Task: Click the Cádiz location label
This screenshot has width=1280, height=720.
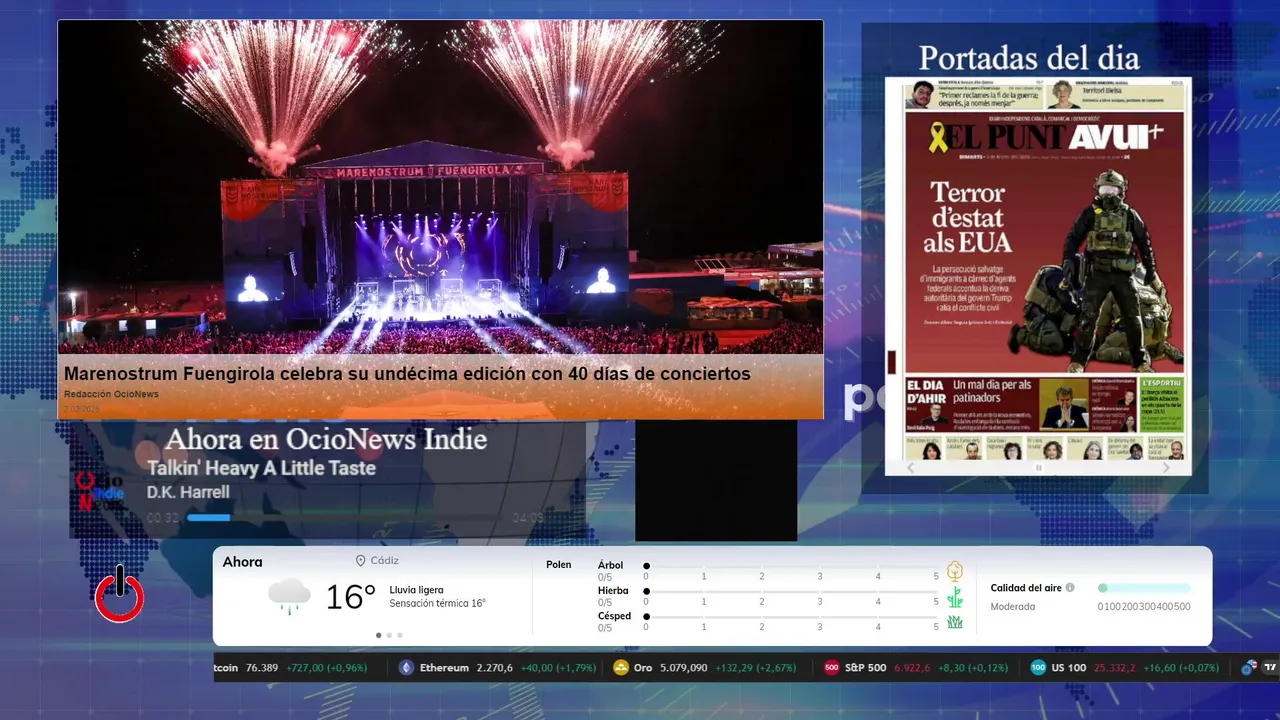Action: [x=385, y=561]
